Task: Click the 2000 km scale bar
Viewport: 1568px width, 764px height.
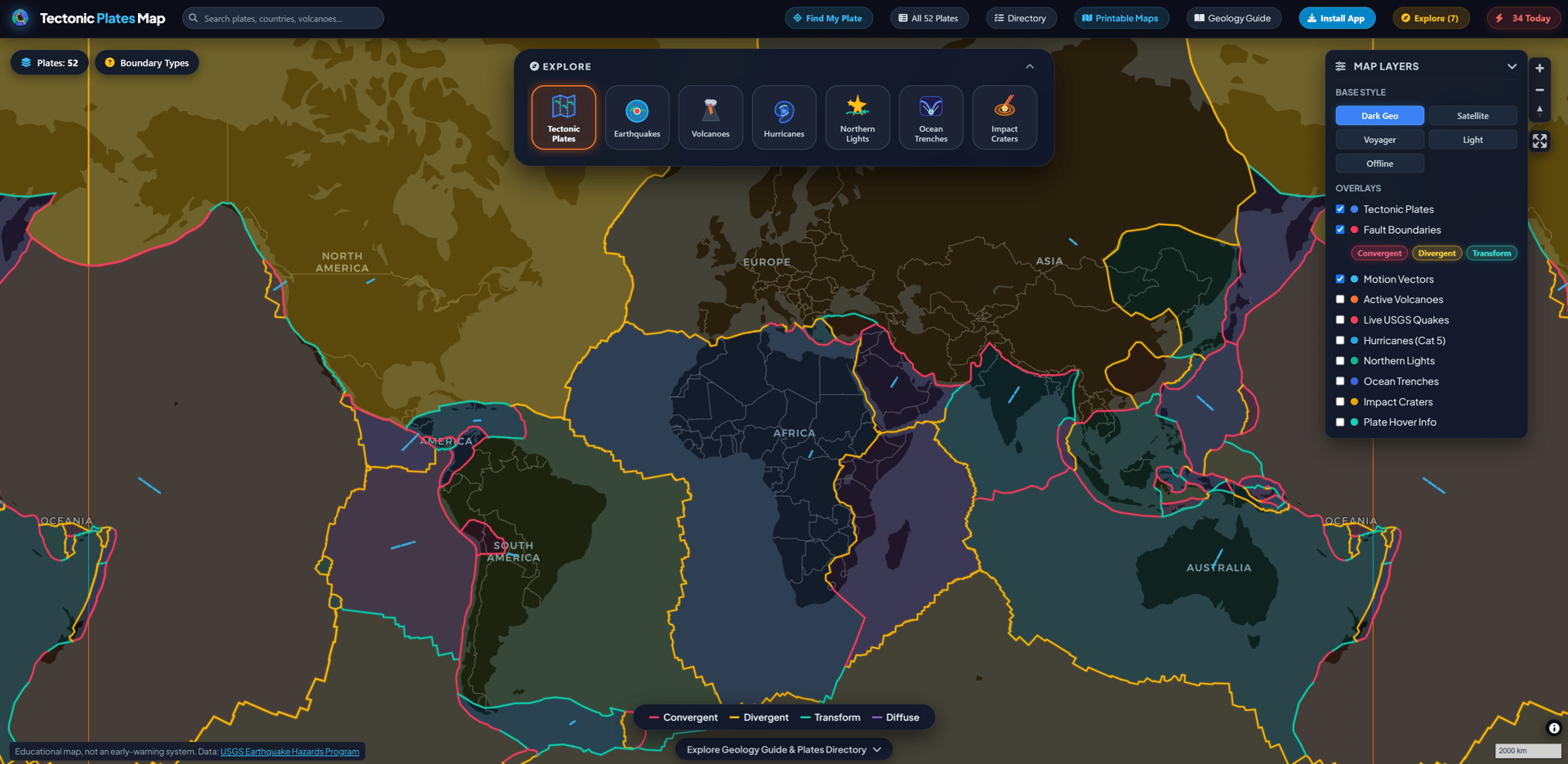Action: (x=1528, y=750)
